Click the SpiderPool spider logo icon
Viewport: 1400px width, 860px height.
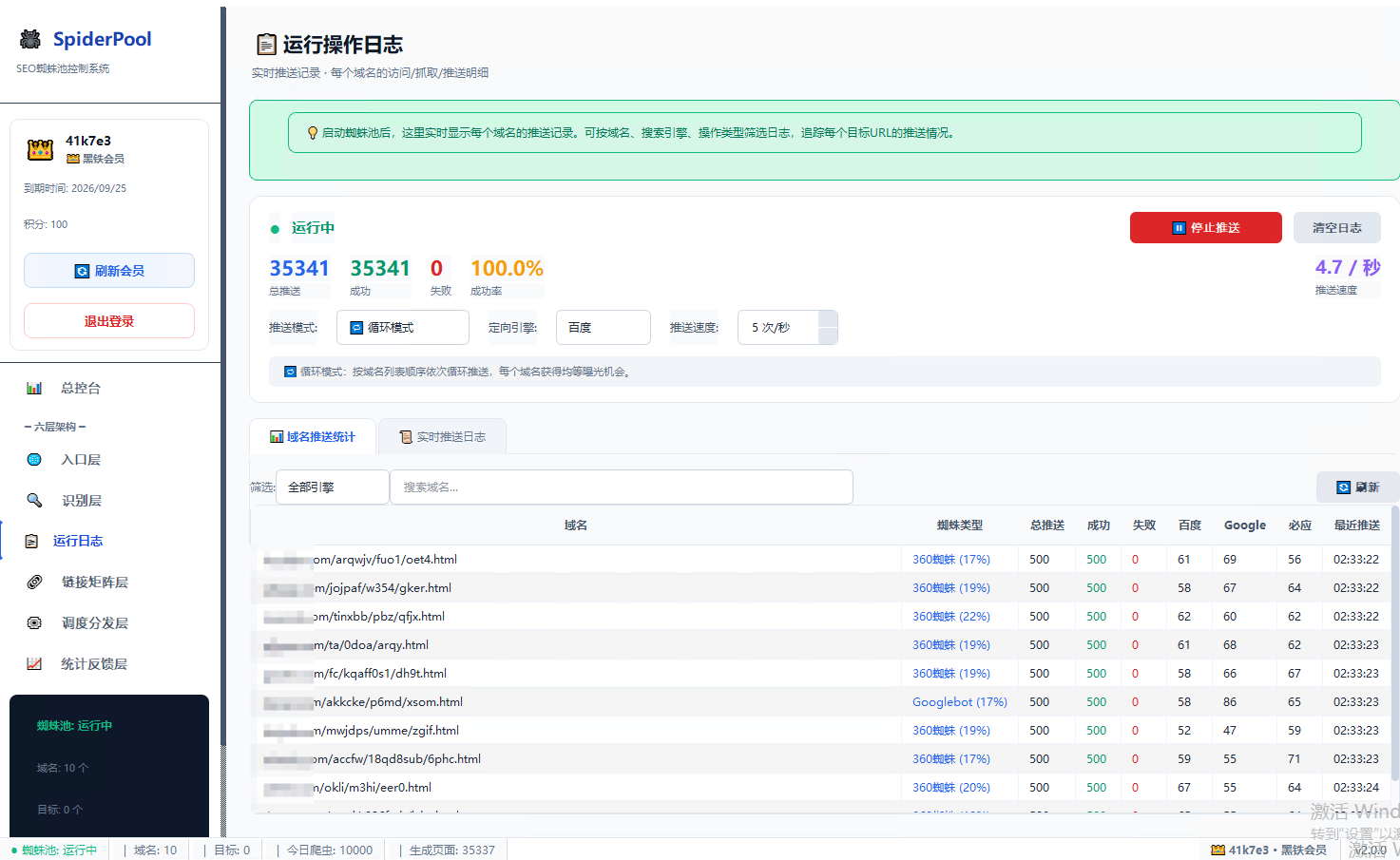coord(30,39)
